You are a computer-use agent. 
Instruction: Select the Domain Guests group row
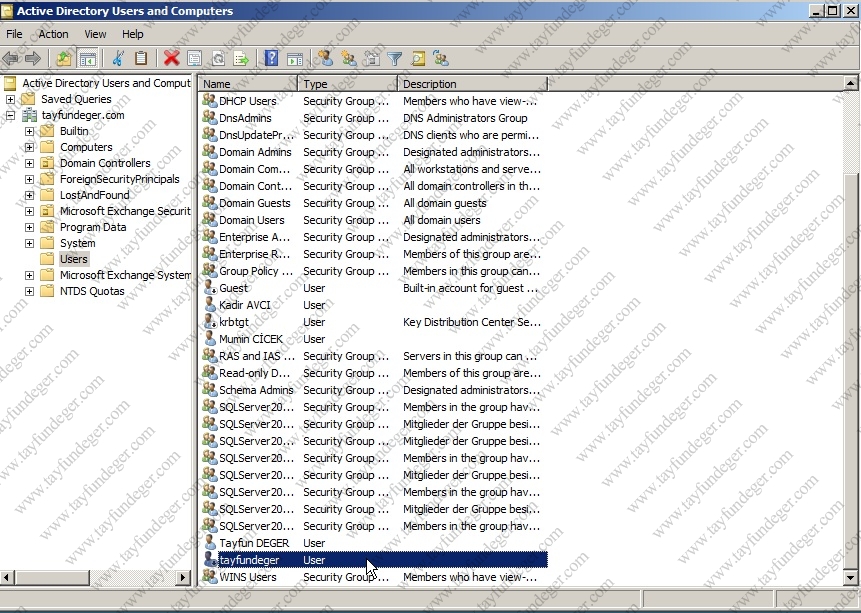coord(373,203)
